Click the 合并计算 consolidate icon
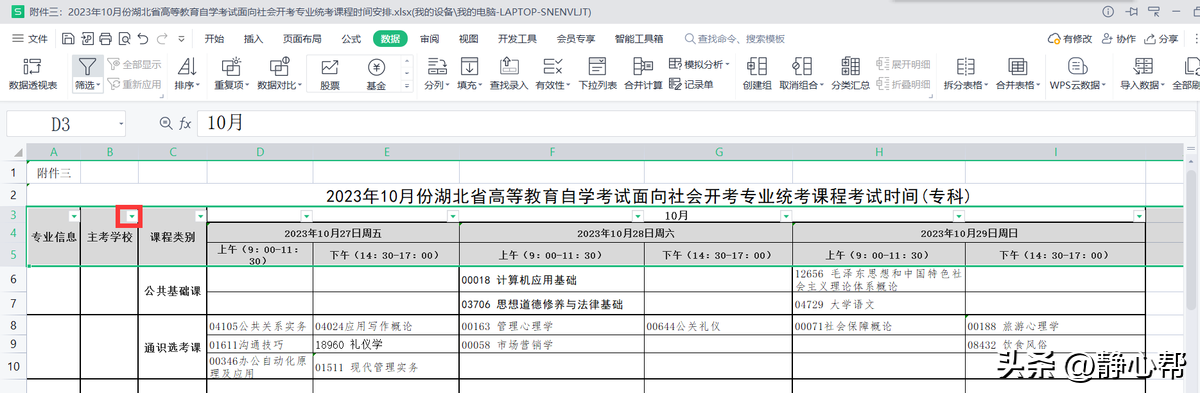The image size is (1200, 393). pyautogui.click(x=643, y=67)
